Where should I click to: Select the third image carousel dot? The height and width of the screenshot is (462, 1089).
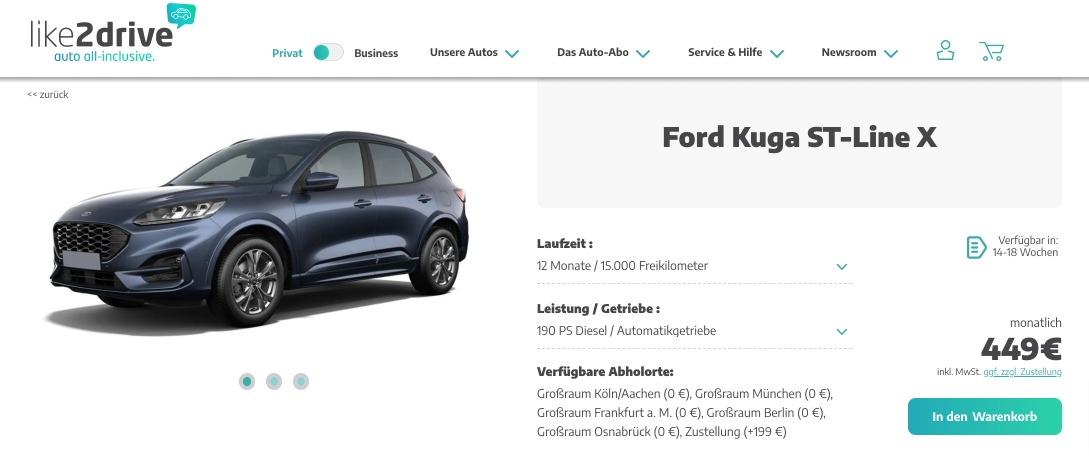click(x=300, y=381)
